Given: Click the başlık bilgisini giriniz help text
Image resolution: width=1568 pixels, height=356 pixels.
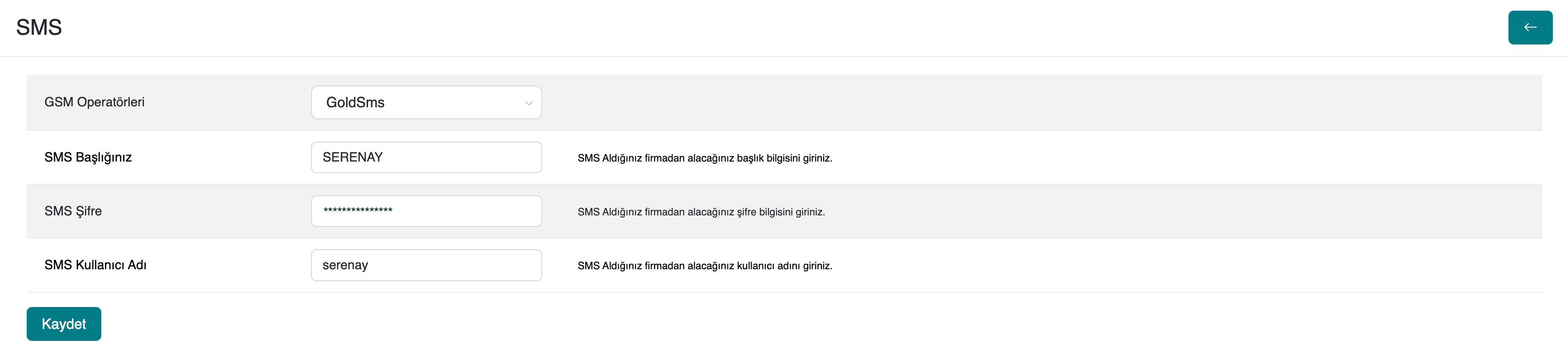Looking at the screenshot, I should tap(704, 158).
